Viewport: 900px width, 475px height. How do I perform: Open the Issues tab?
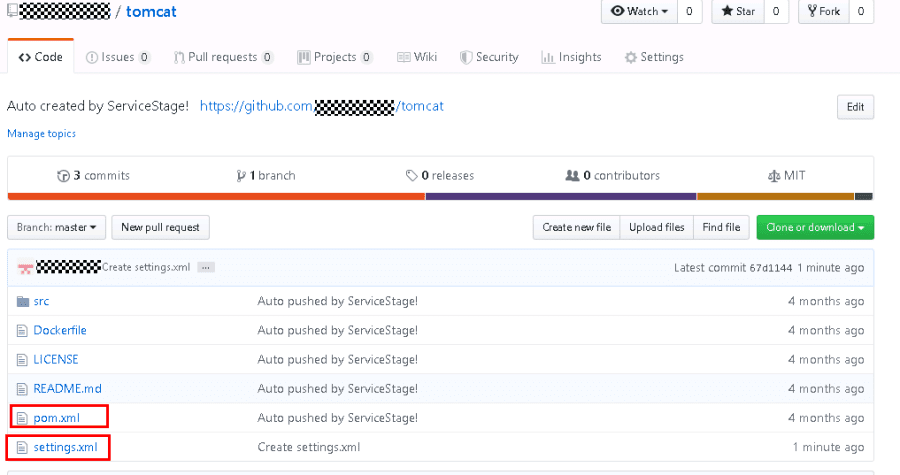(118, 57)
